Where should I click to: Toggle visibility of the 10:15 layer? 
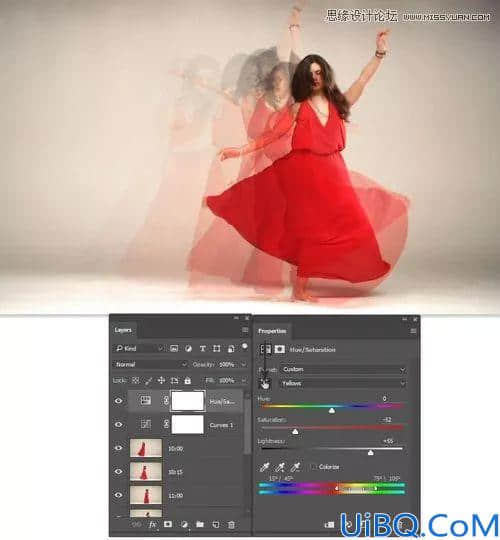tap(118, 471)
